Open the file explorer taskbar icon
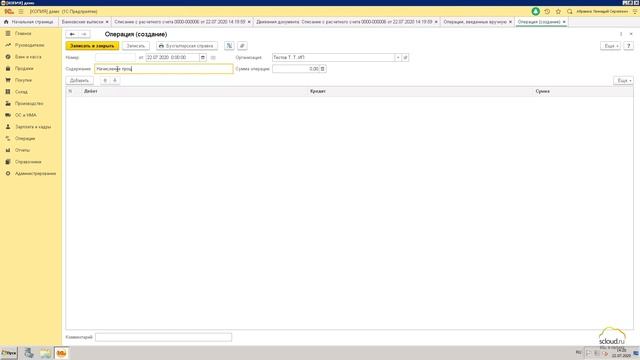The width and height of the screenshot is (640, 360). point(45,353)
